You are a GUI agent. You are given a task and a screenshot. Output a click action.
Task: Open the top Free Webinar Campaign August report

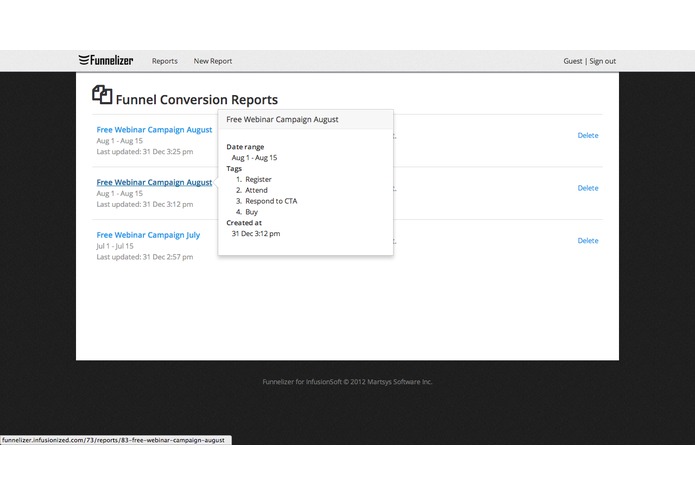154,130
